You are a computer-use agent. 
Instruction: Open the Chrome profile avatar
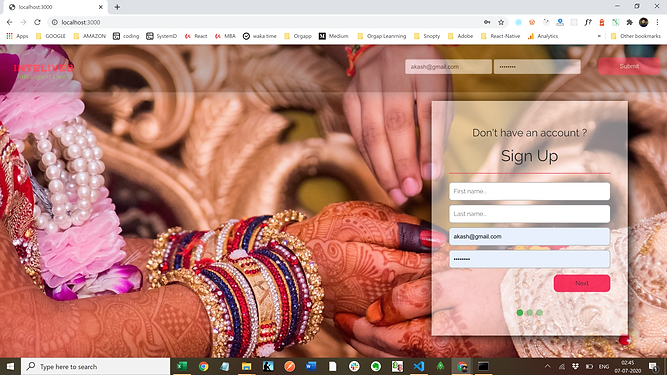644,22
